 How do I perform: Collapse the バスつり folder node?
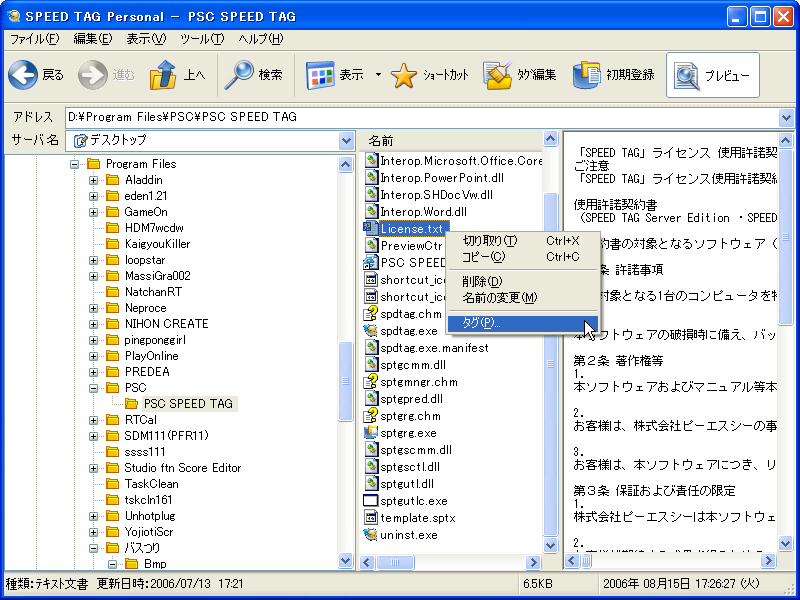pyautogui.click(x=93, y=548)
